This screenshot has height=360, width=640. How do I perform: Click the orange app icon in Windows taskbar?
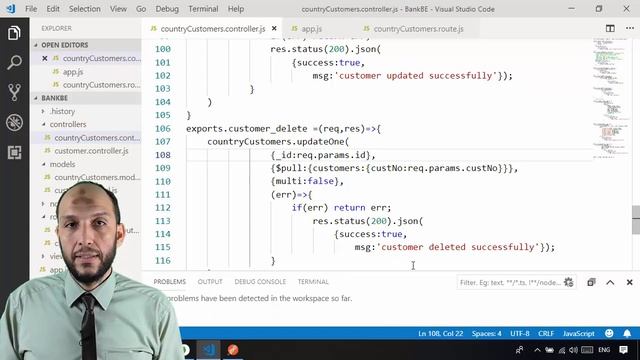tap(233, 350)
